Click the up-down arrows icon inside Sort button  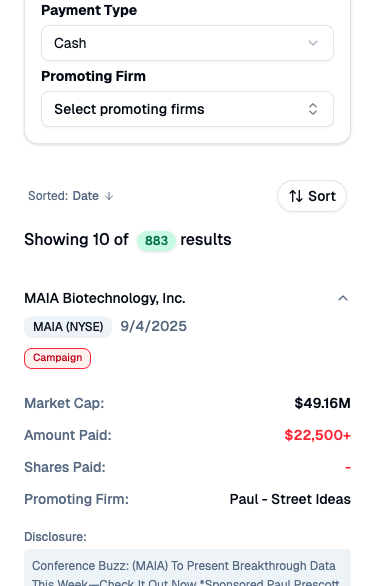click(x=296, y=196)
